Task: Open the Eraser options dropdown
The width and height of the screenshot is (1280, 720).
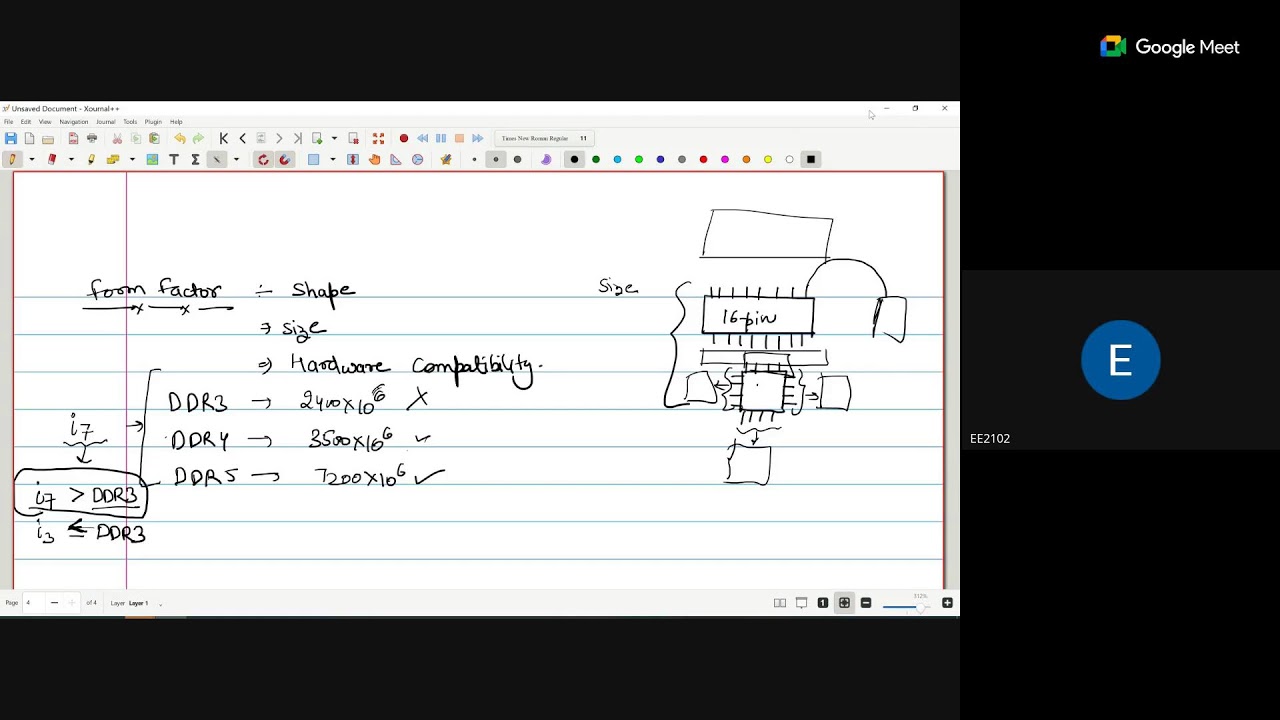Action: pyautogui.click(x=70, y=159)
